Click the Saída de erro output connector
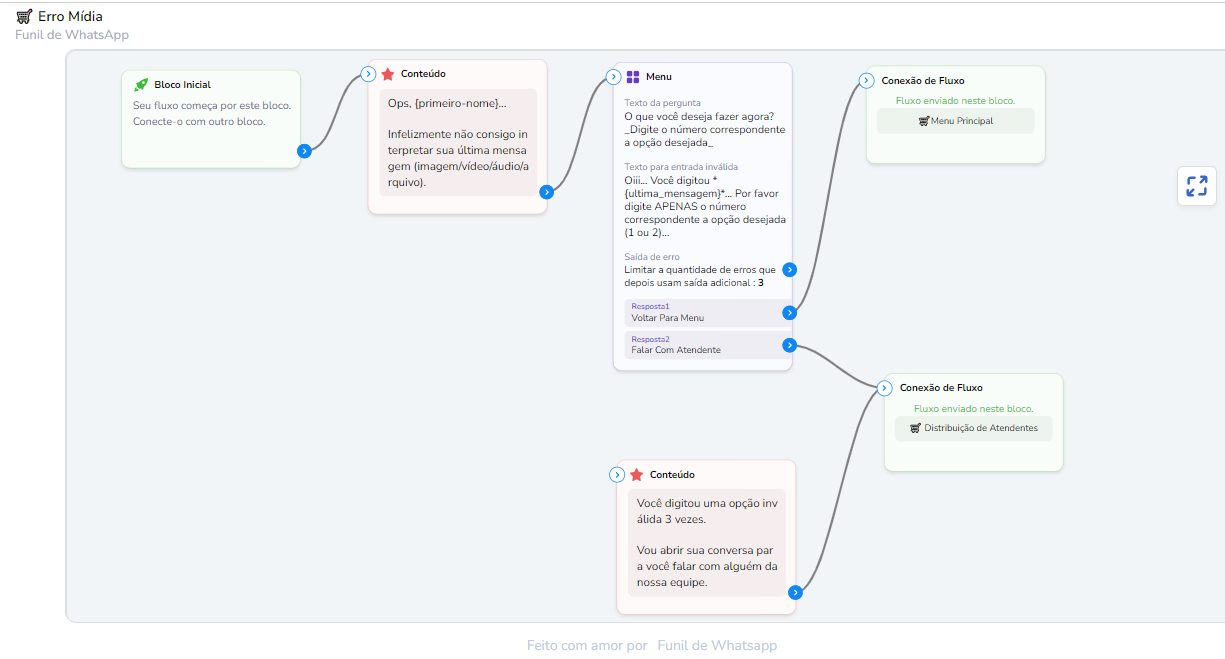Viewport: 1225px width, 659px height. tap(789, 269)
